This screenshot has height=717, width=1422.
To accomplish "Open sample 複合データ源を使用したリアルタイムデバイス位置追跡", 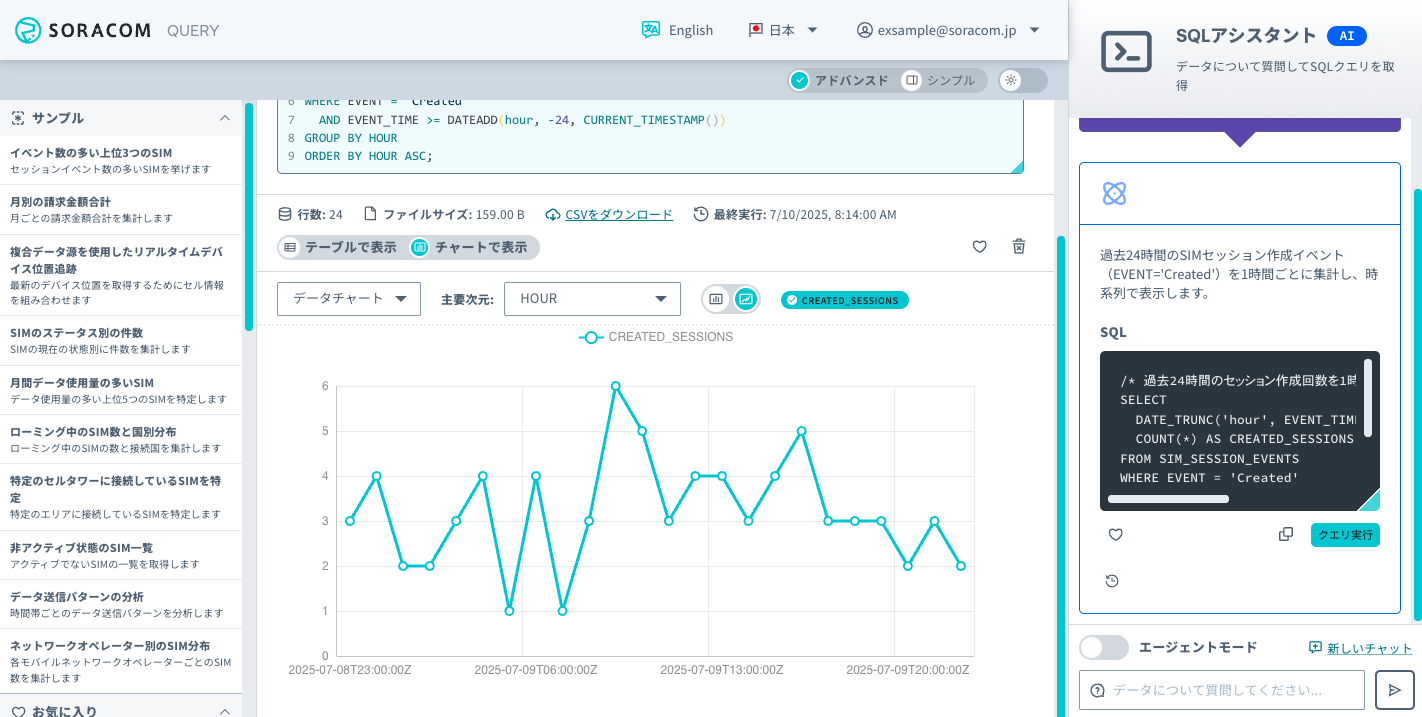I will (121, 275).
